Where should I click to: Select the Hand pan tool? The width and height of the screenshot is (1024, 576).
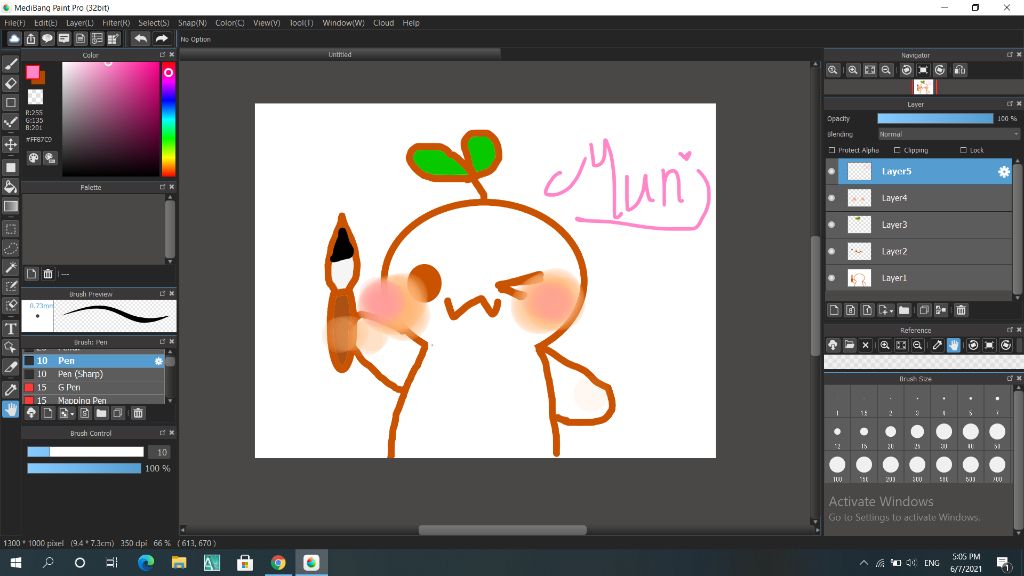click(10, 409)
